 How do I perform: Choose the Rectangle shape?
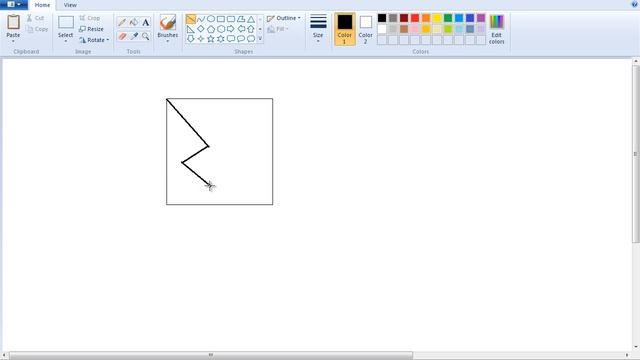[221, 19]
